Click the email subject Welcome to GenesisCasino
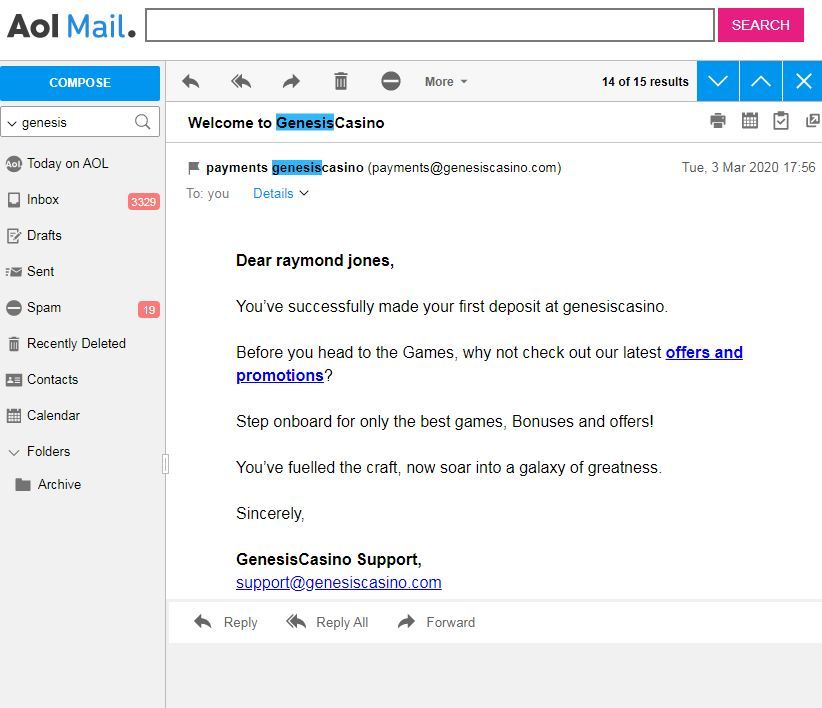This screenshot has height=708, width=822. click(286, 123)
